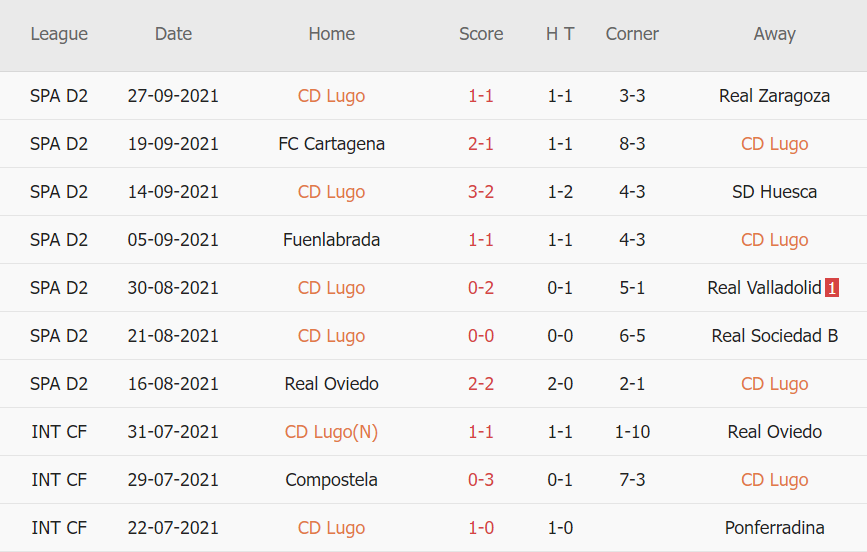Click the 0-2 score of Real Valladolid match
Screen dimensions: 867x552
click(x=481, y=288)
